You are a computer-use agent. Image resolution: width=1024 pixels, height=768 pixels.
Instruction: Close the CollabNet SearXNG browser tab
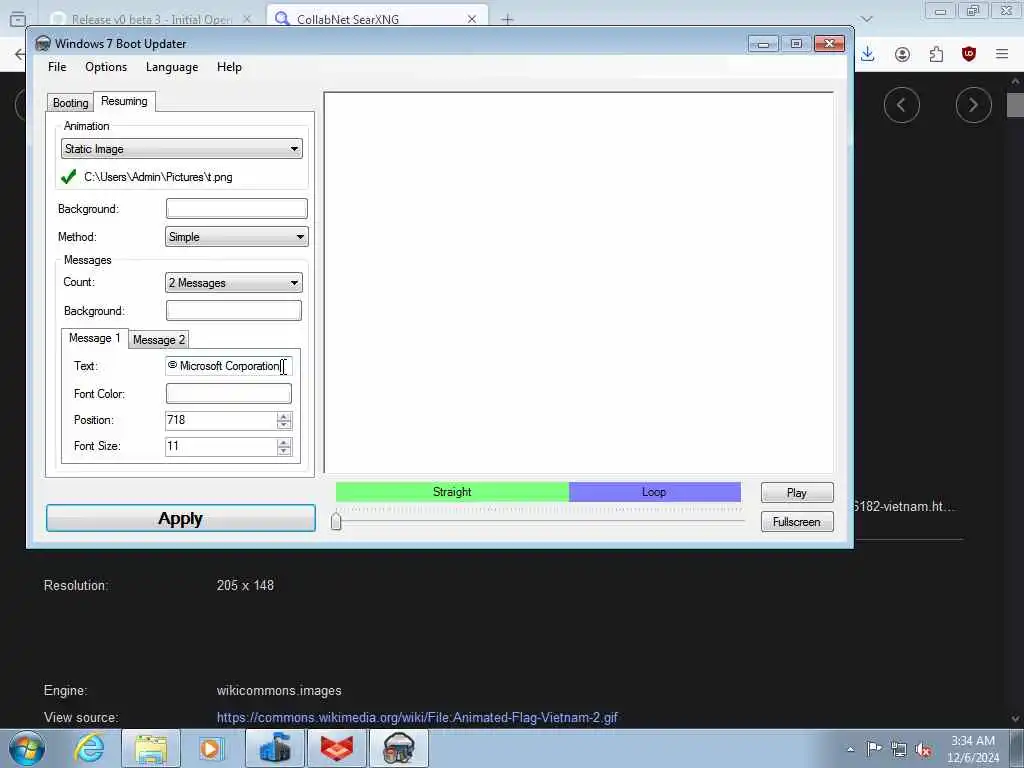point(472,19)
